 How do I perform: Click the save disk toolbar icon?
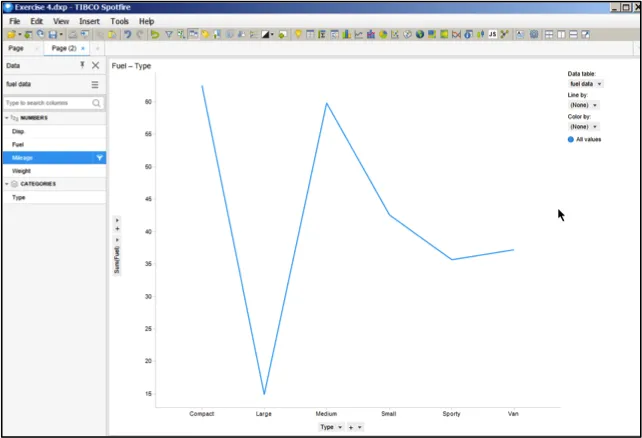pos(53,34)
